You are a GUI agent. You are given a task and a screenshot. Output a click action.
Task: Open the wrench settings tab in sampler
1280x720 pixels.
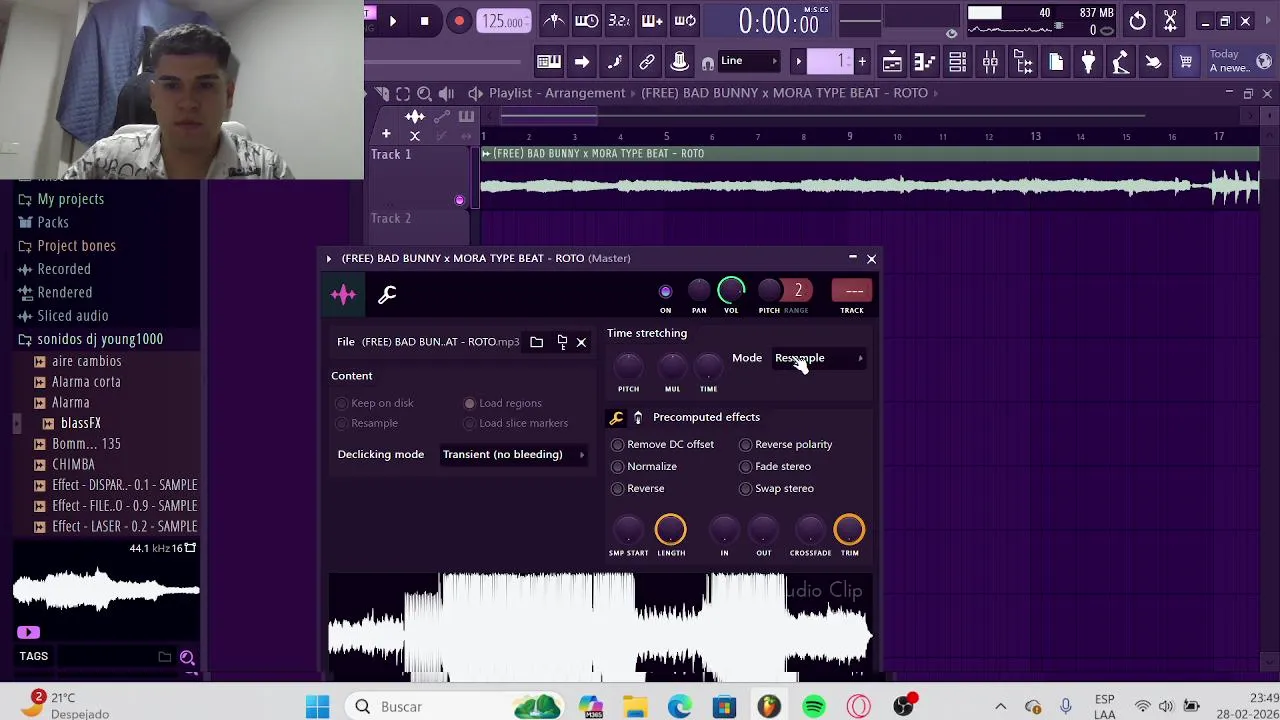point(387,294)
